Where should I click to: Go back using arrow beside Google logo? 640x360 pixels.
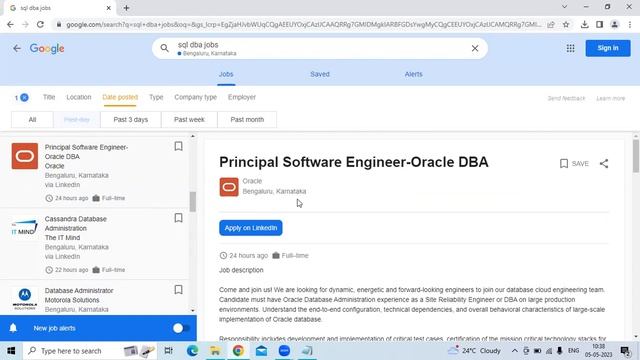17,48
